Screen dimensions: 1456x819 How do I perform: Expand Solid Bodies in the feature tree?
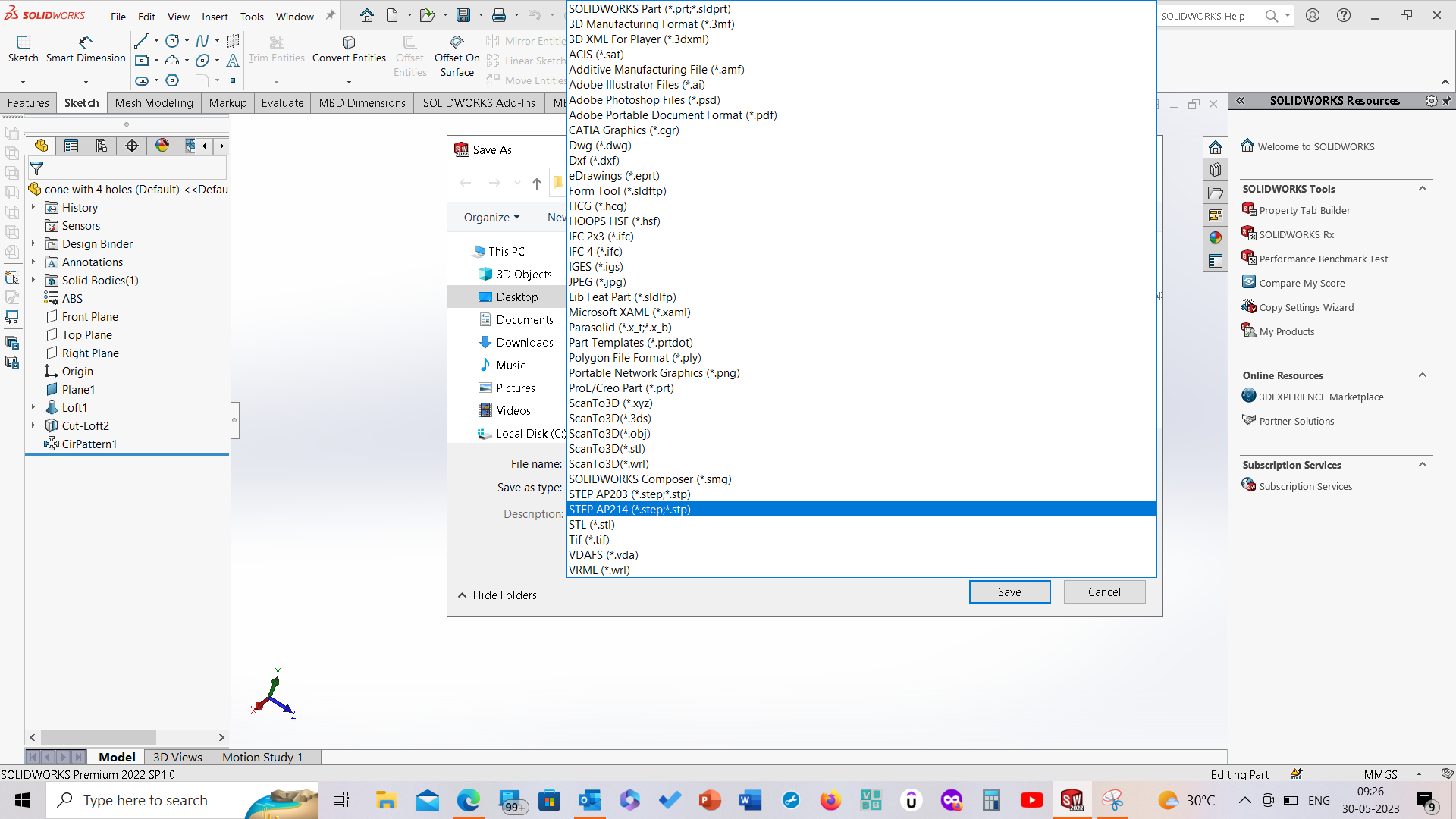(x=33, y=280)
